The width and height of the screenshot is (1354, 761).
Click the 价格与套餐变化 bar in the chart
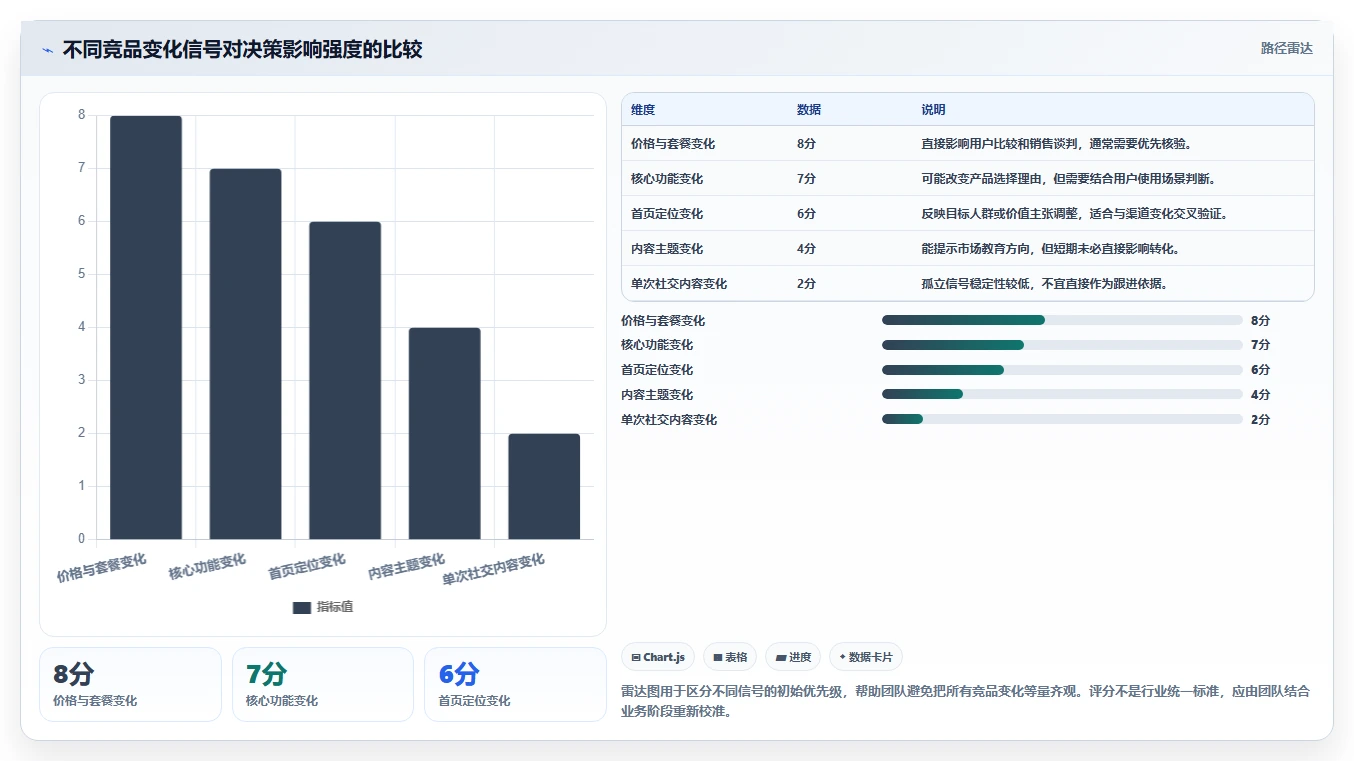146,327
